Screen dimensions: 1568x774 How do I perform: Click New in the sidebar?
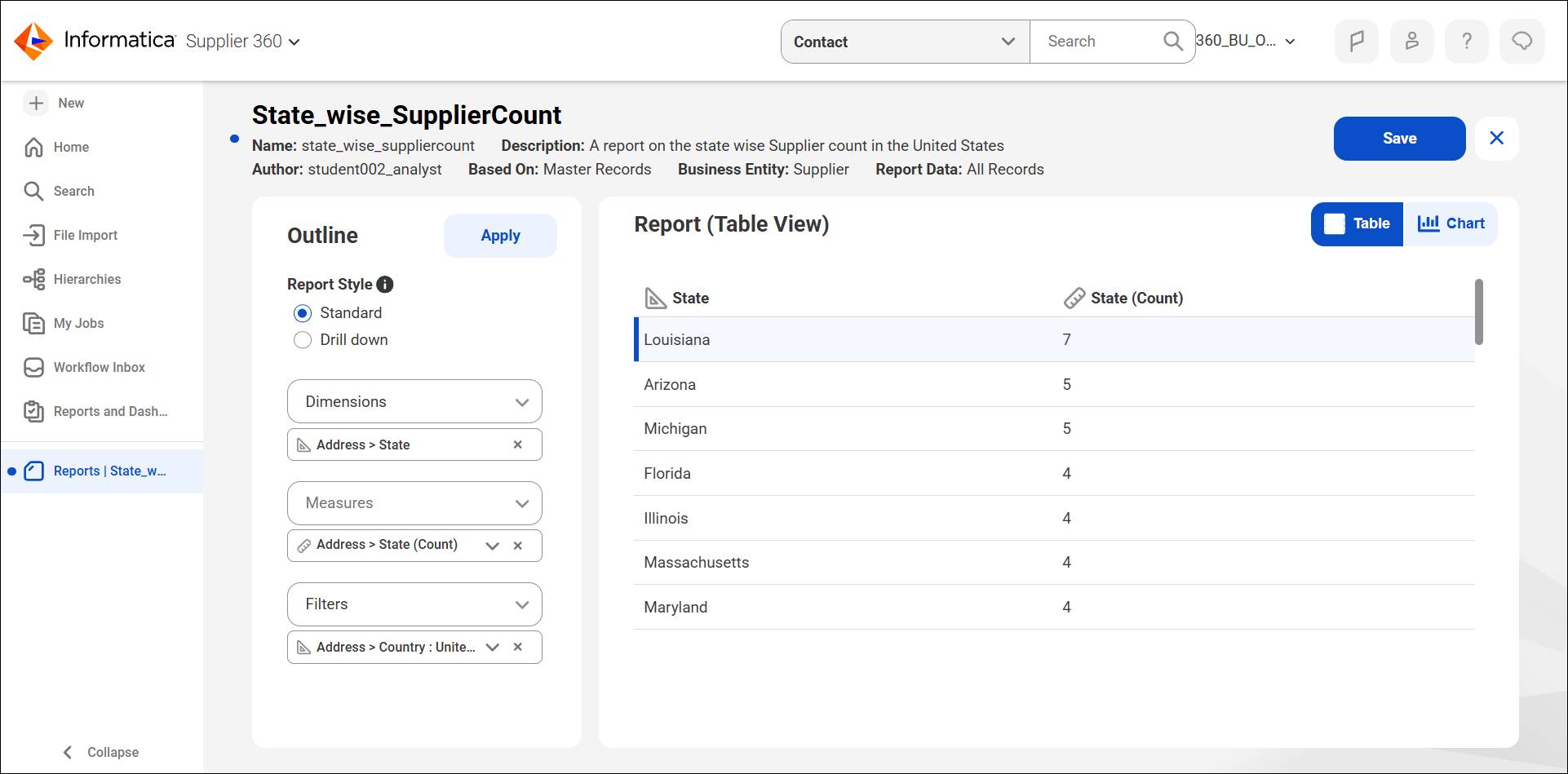(71, 103)
